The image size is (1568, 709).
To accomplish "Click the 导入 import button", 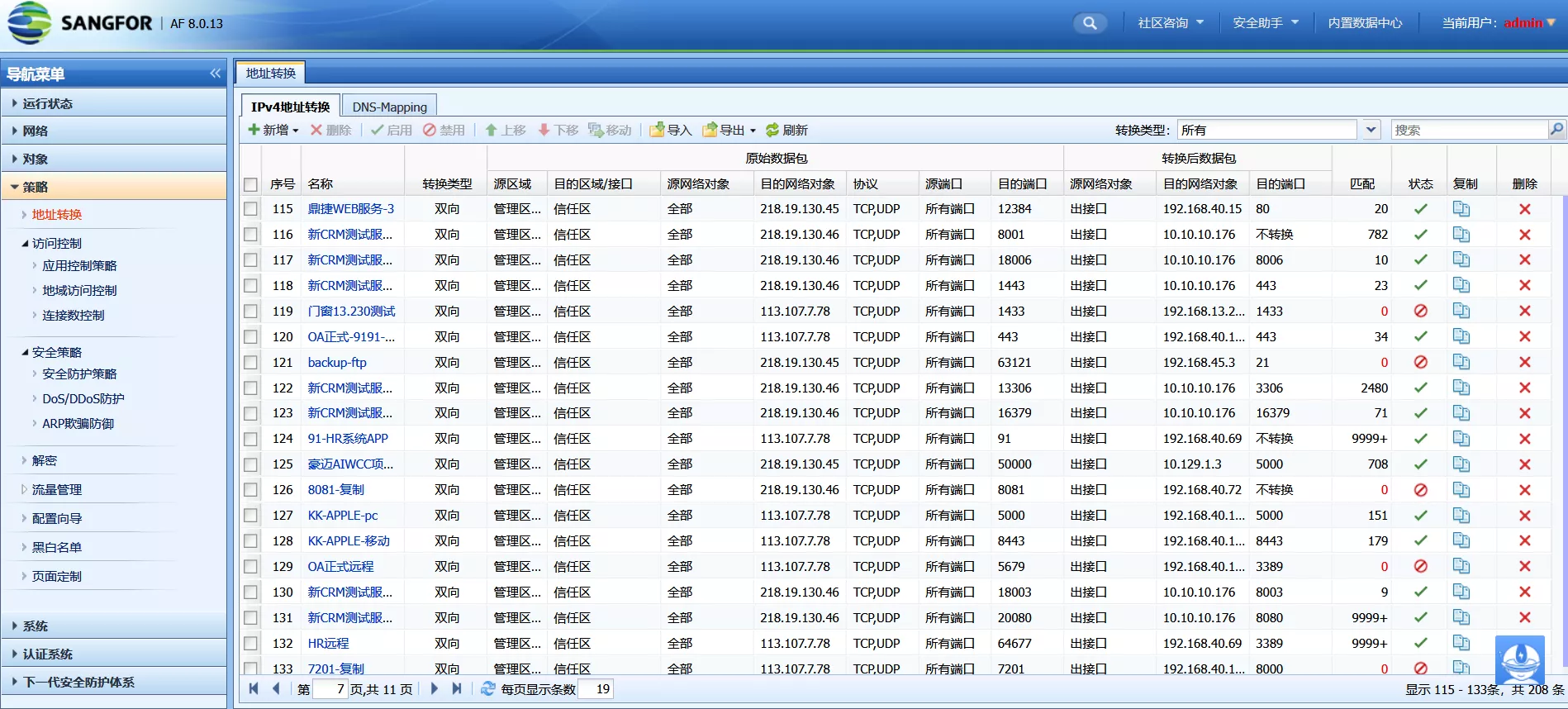I will 670,130.
